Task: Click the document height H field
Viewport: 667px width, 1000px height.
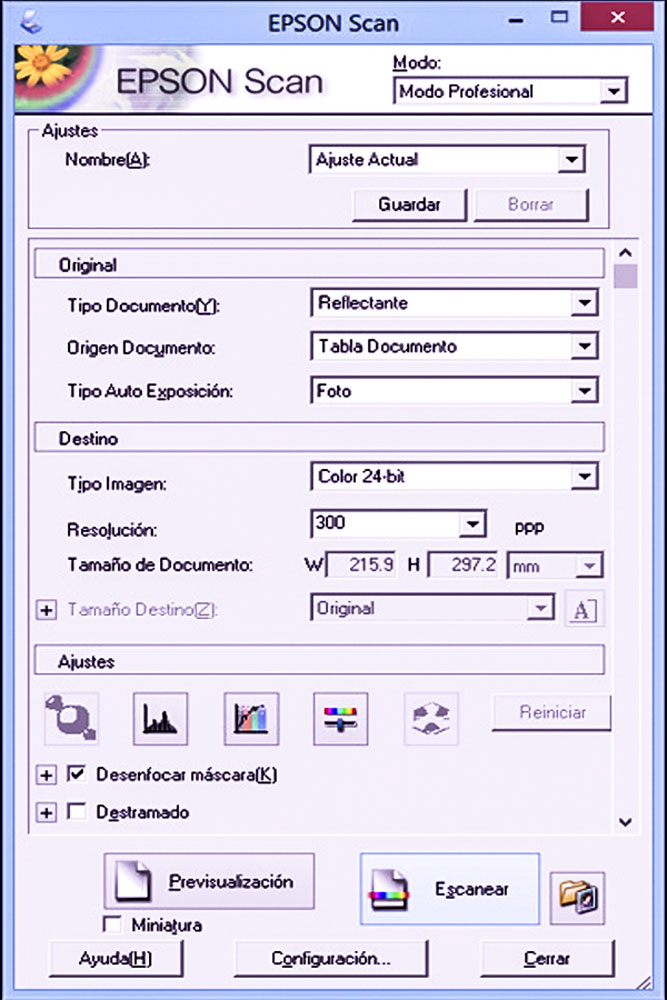Action: click(x=463, y=565)
